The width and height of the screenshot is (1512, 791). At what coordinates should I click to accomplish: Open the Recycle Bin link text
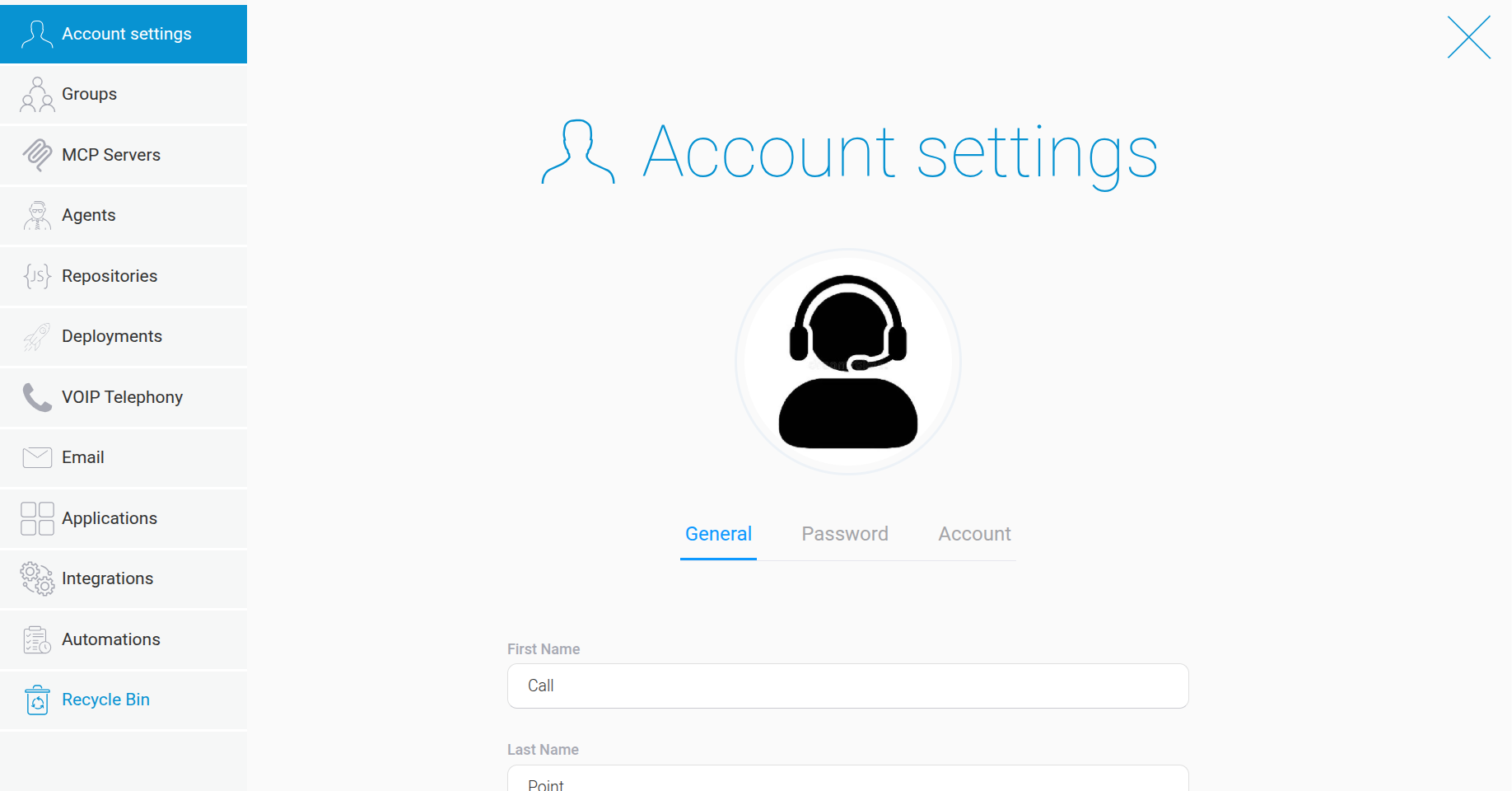click(x=105, y=700)
